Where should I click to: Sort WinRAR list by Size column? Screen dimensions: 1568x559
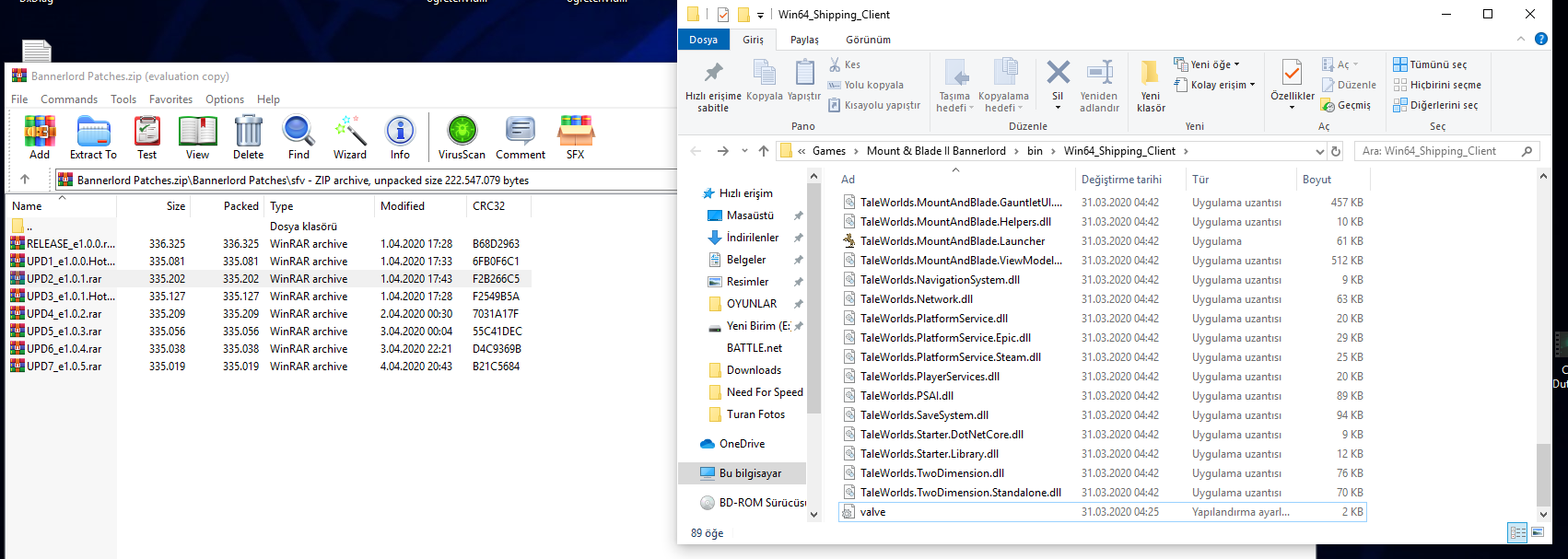pos(154,206)
